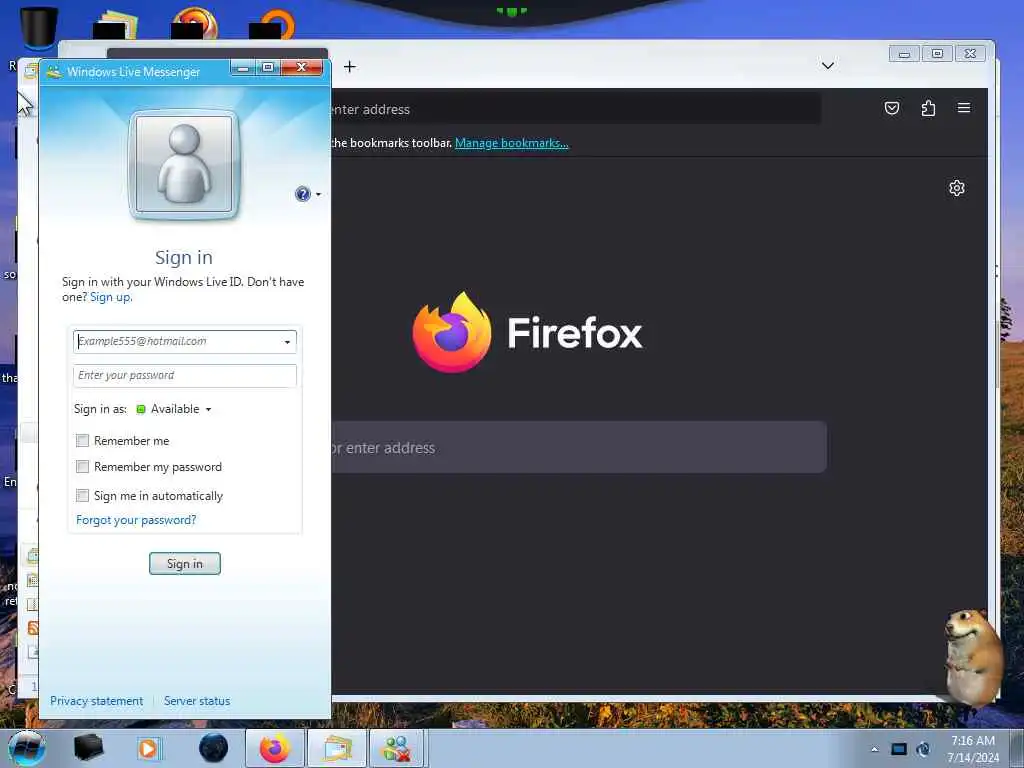1024x768 pixels.
Task: Click the power clock tray icon
Action: (923, 749)
